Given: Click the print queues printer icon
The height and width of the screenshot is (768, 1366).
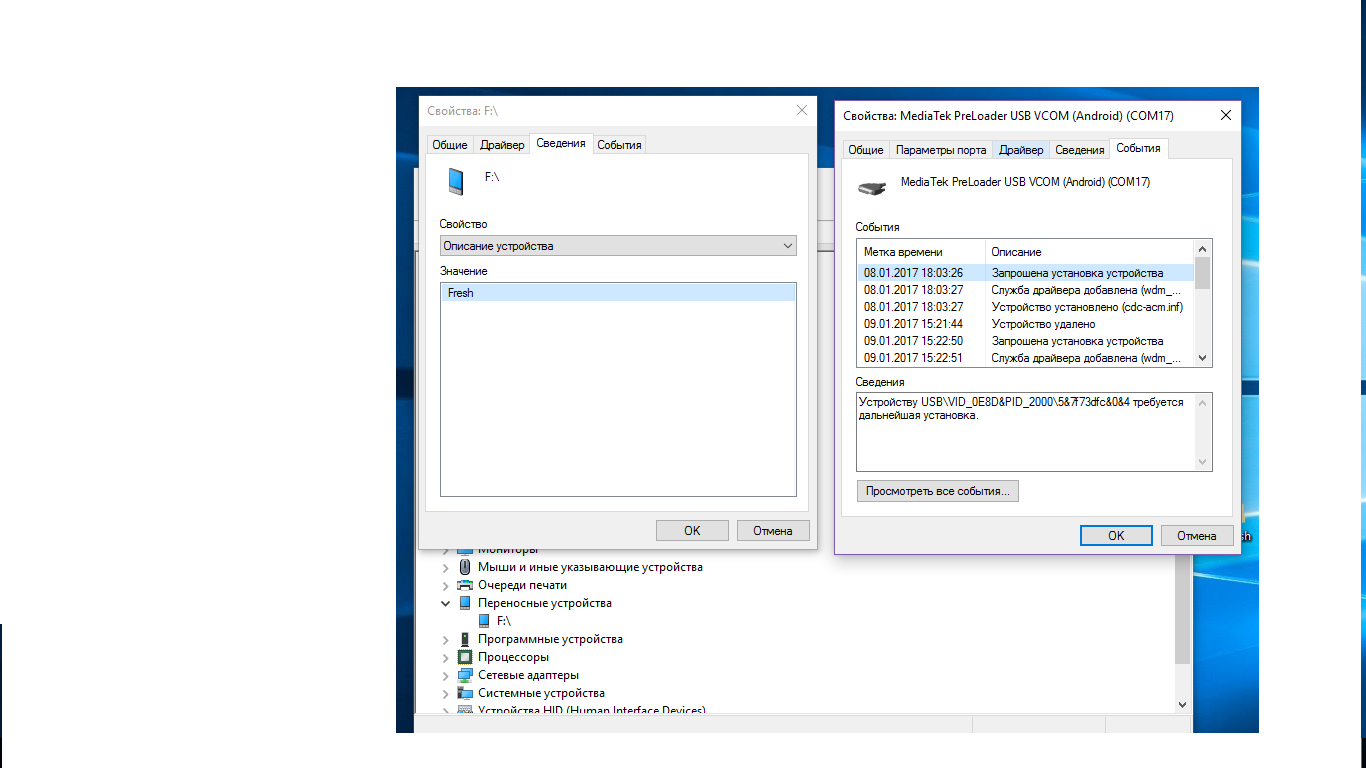Looking at the screenshot, I should click(x=465, y=585).
